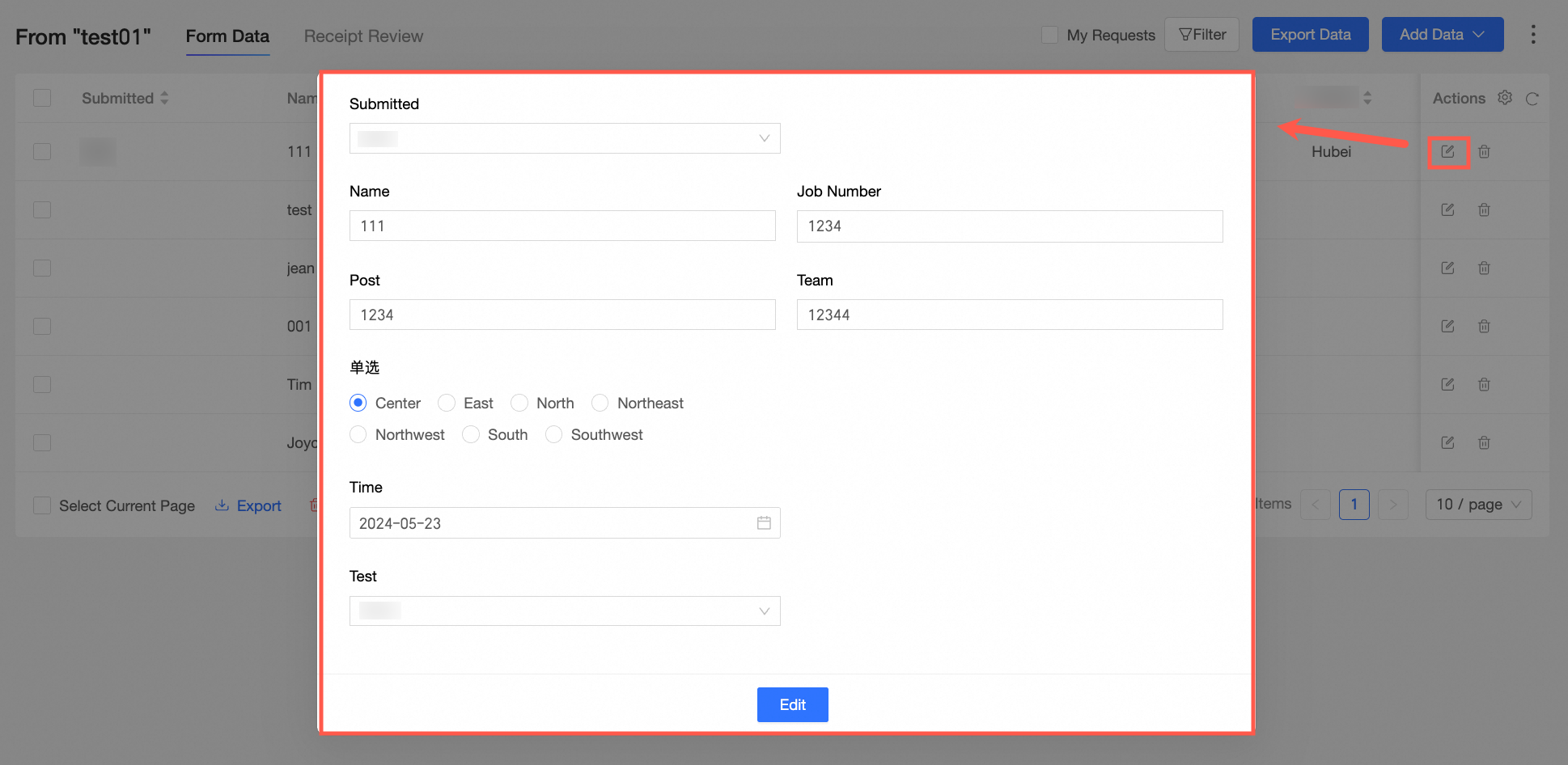Go to the previous page in pagination
This screenshot has height=765, width=1568.
click(x=1316, y=505)
